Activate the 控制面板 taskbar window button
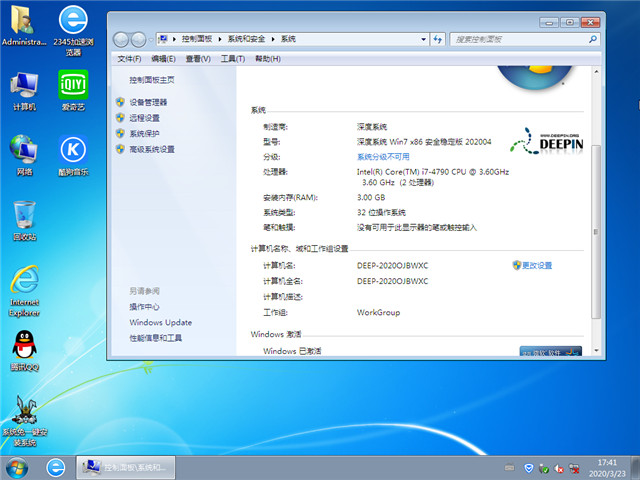The width and height of the screenshot is (640, 480). click(x=126, y=468)
